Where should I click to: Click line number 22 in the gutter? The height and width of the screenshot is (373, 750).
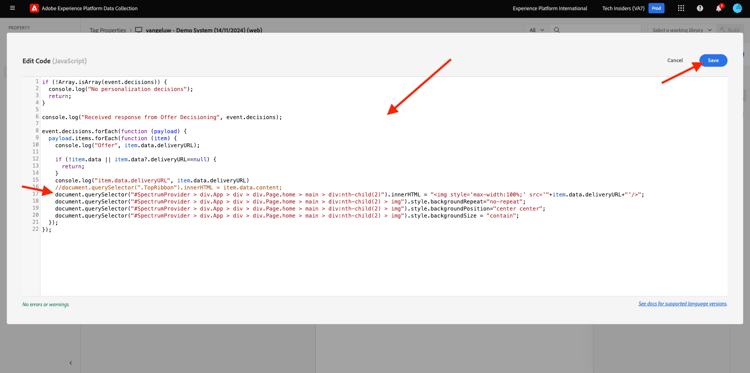click(35, 230)
